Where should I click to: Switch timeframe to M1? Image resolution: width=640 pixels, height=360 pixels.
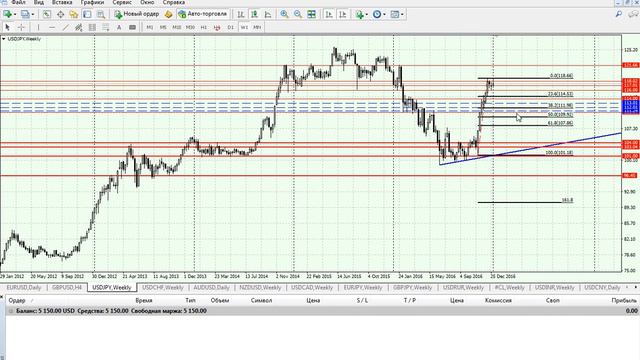pos(150,27)
